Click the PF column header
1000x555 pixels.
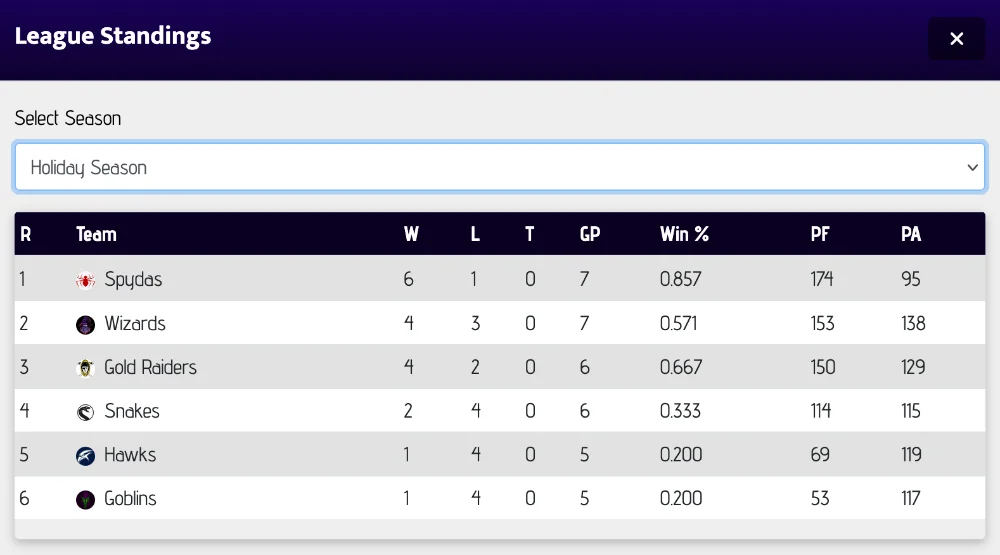(820, 234)
